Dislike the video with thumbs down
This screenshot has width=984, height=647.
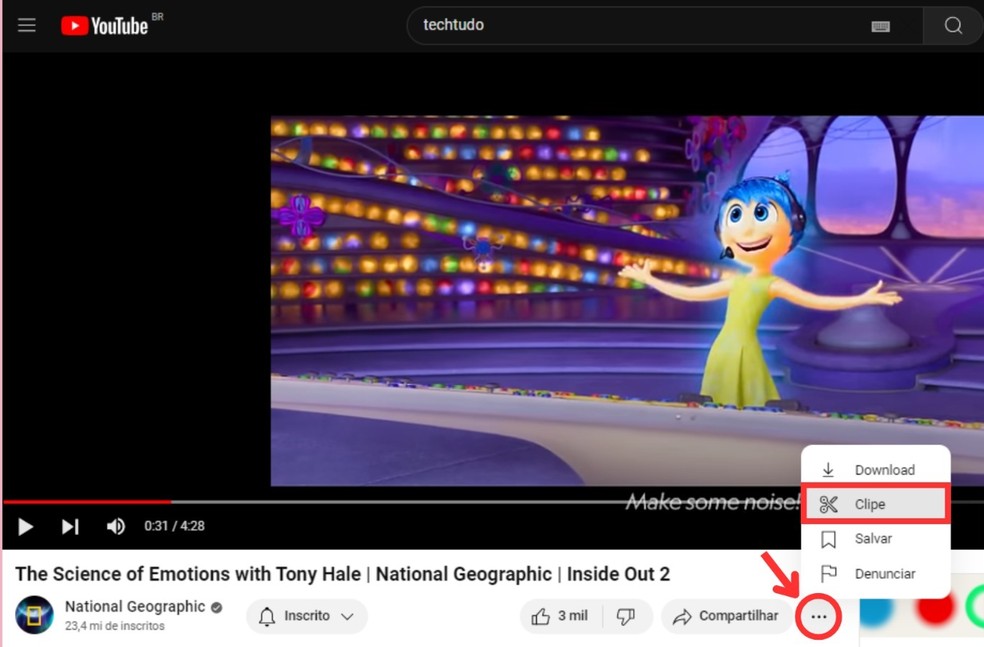coord(626,616)
